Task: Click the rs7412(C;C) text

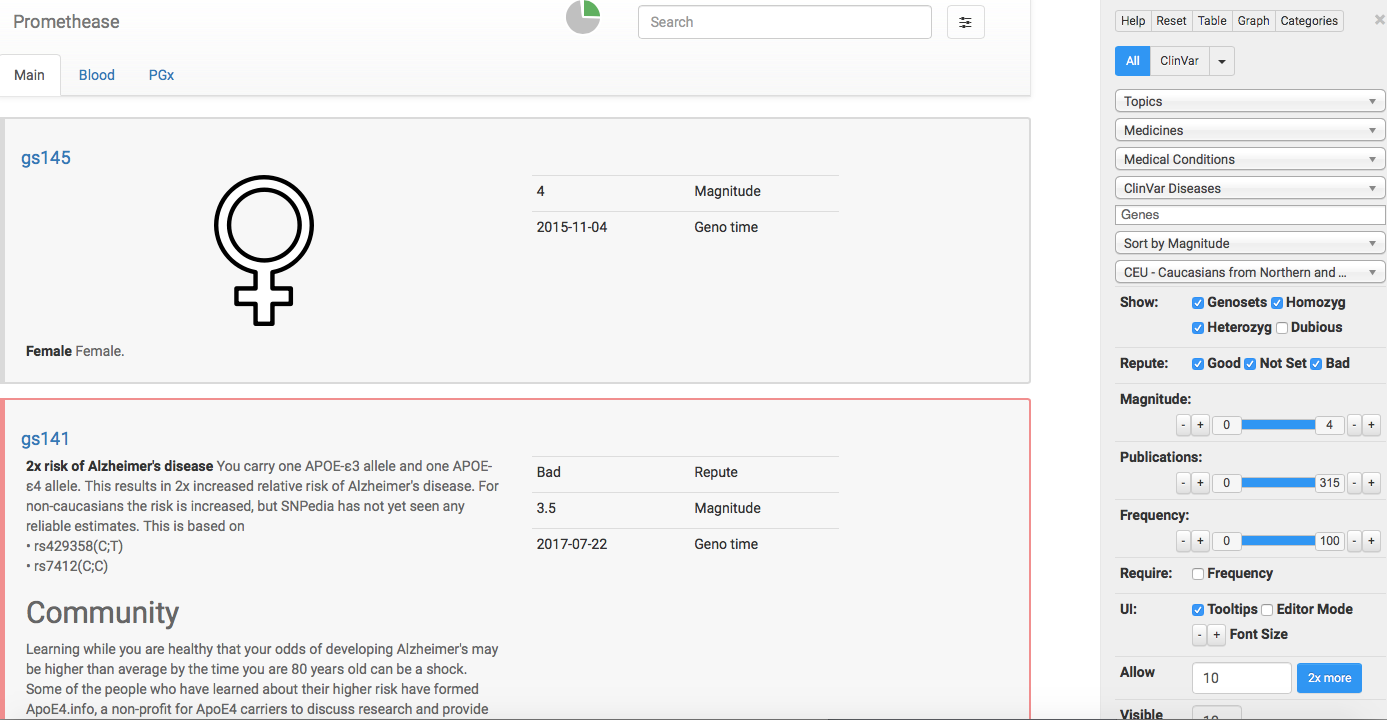Action: coord(71,566)
